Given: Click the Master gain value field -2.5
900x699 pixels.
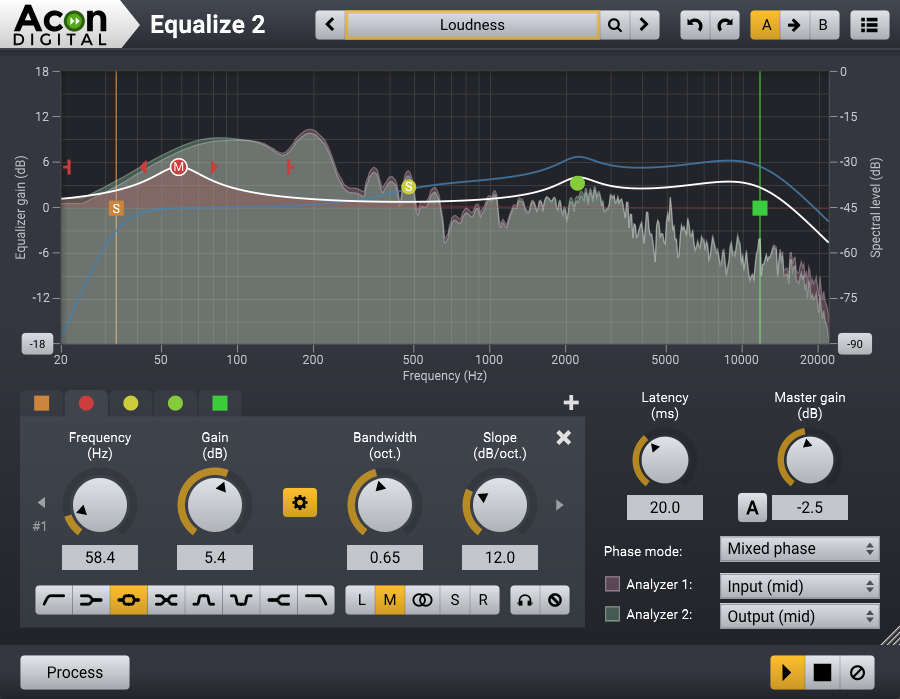Looking at the screenshot, I should click(809, 507).
